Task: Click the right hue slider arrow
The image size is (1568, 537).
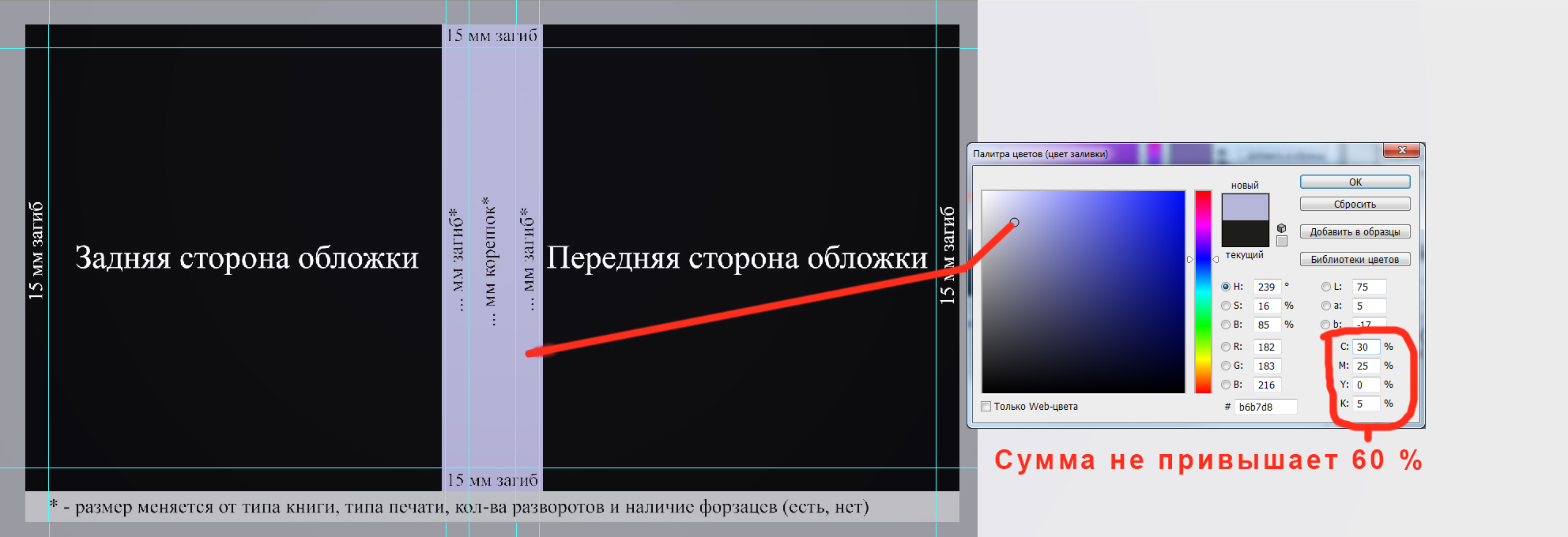Action: click(x=1216, y=259)
